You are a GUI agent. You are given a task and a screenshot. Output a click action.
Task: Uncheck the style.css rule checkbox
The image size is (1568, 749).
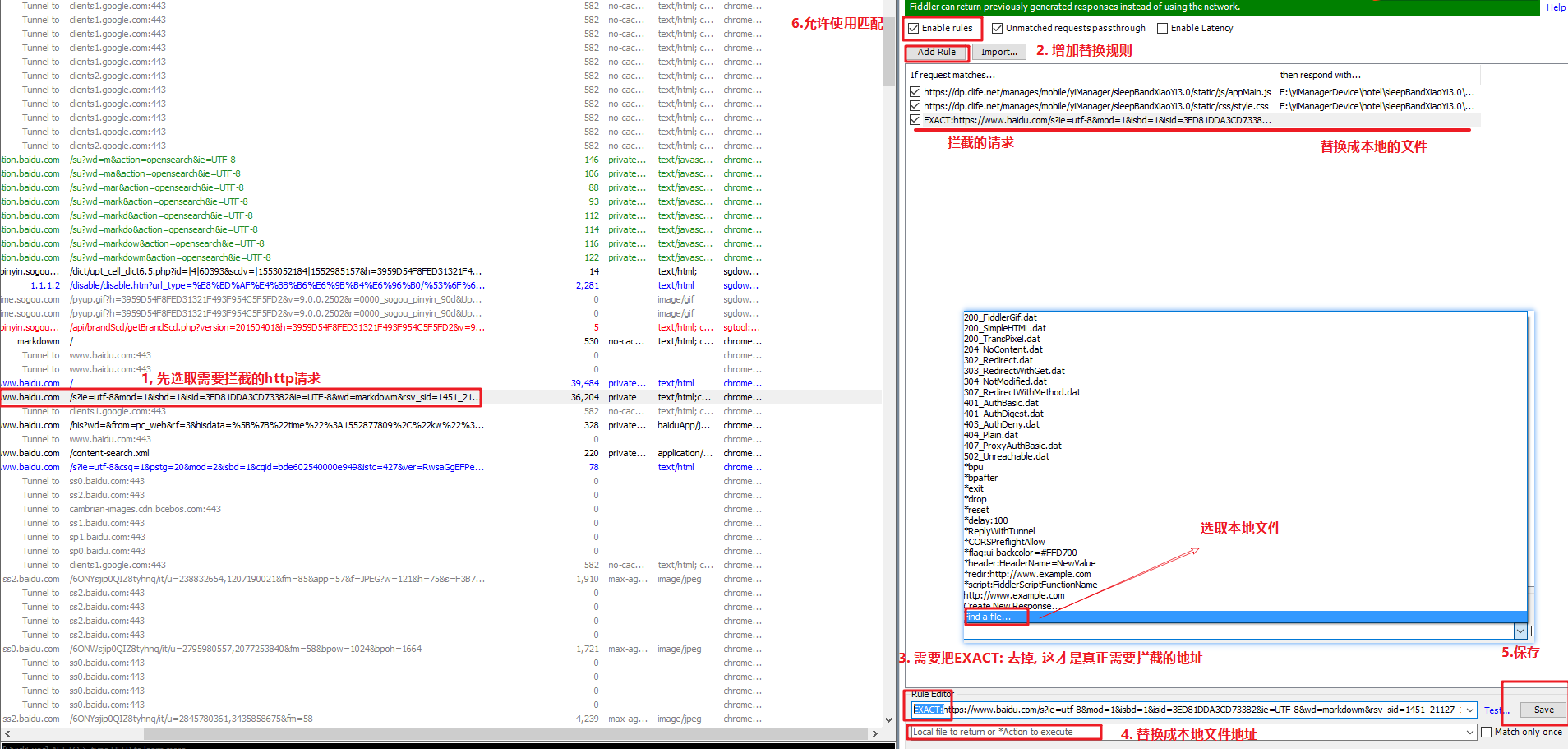(x=915, y=106)
